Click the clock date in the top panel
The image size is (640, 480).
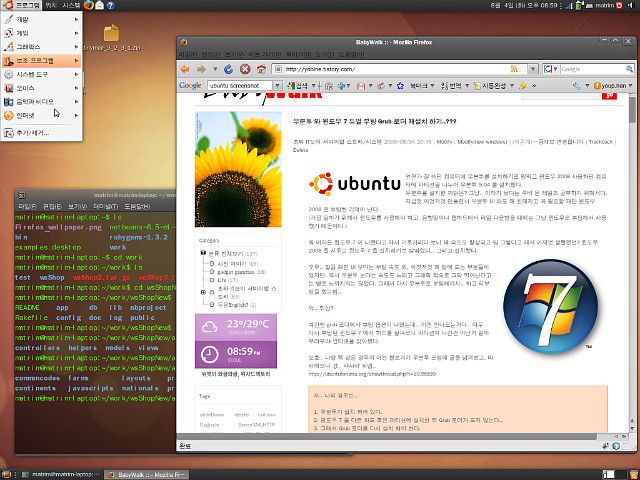pyautogui.click(x=524, y=5)
